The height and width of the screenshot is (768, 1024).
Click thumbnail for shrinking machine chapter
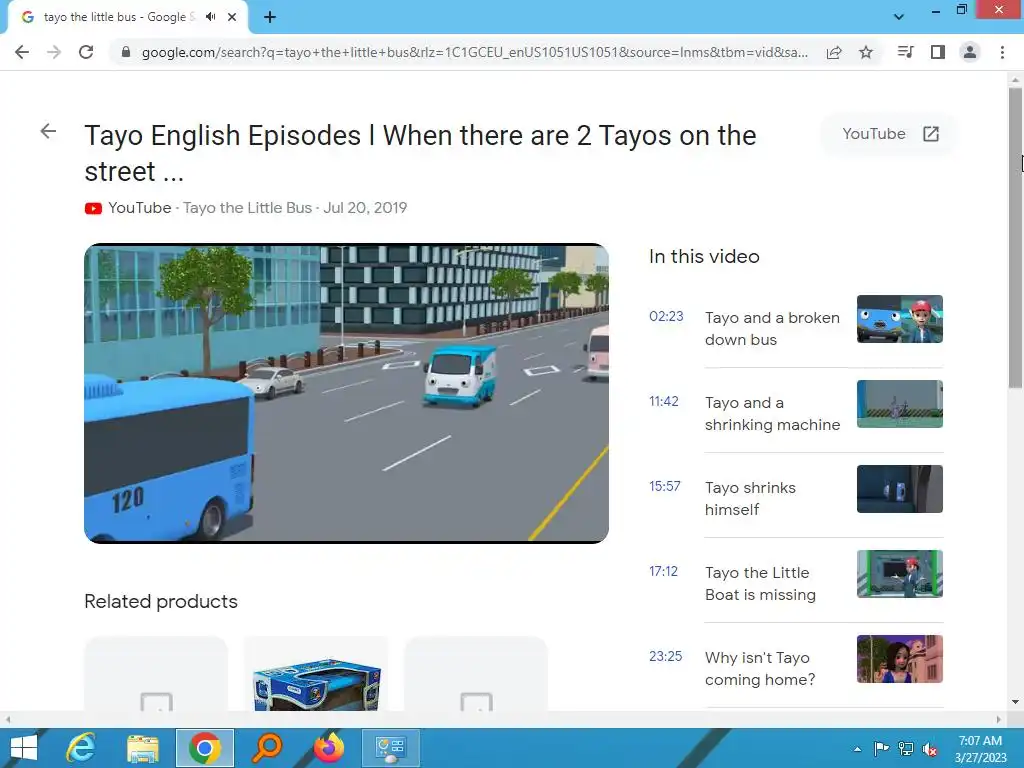pos(899,404)
